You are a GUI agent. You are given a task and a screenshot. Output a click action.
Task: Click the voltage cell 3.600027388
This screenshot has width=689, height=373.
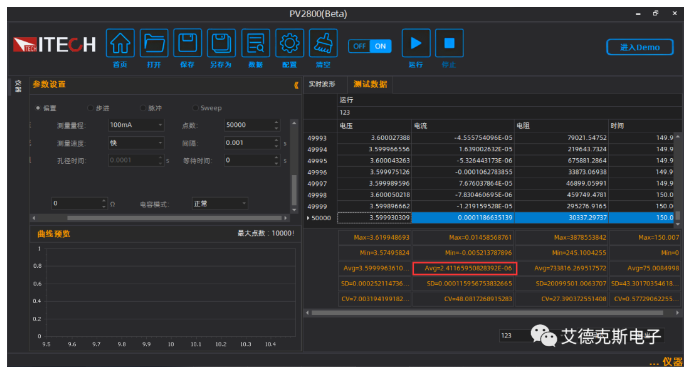click(374, 138)
